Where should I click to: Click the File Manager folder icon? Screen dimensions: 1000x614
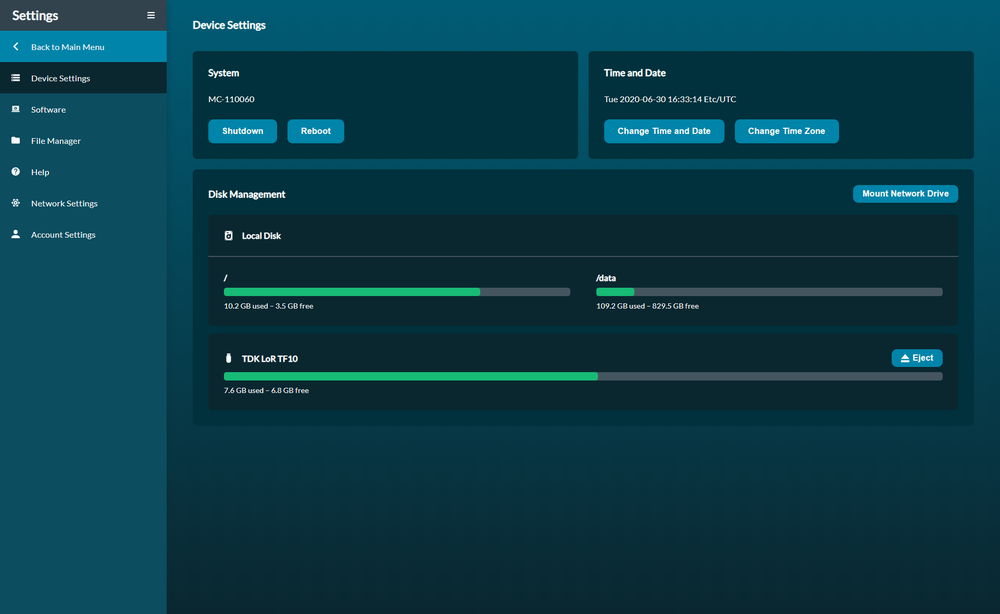pyautogui.click(x=16, y=140)
